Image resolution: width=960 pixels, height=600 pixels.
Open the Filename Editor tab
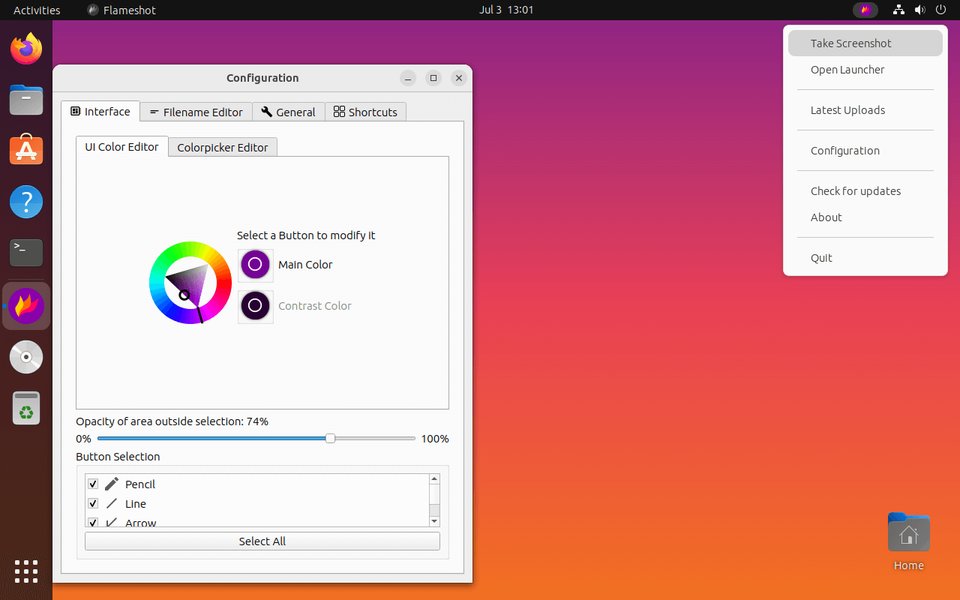pyautogui.click(x=196, y=112)
